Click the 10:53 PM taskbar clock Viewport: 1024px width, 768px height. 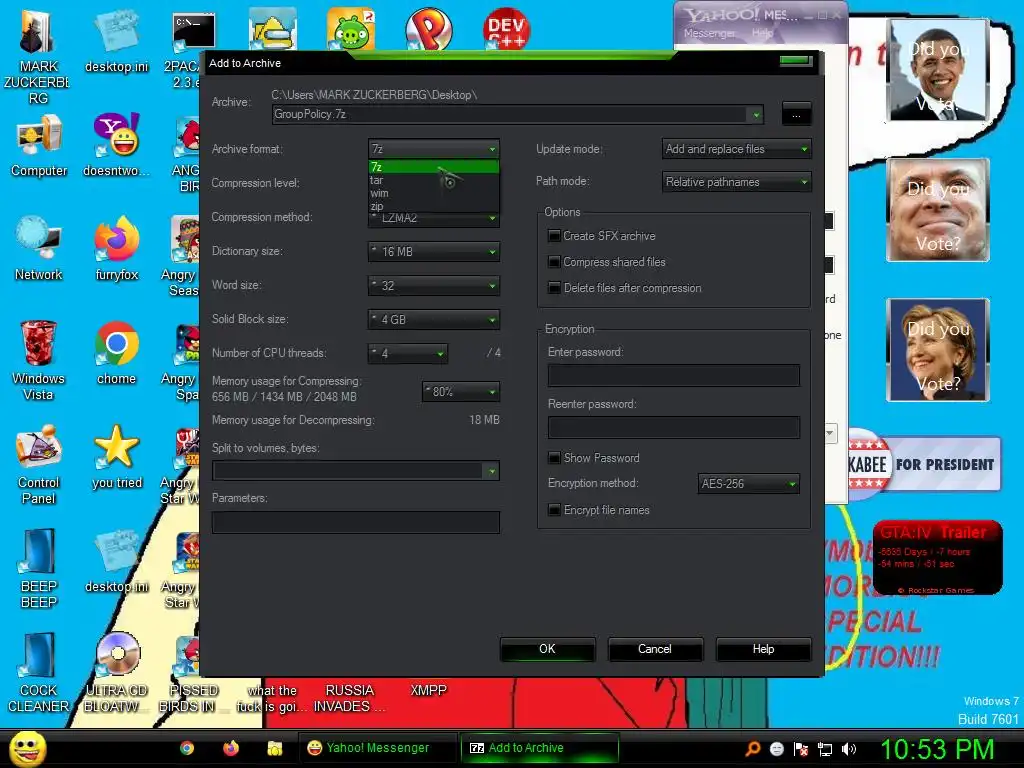pyautogui.click(x=938, y=749)
